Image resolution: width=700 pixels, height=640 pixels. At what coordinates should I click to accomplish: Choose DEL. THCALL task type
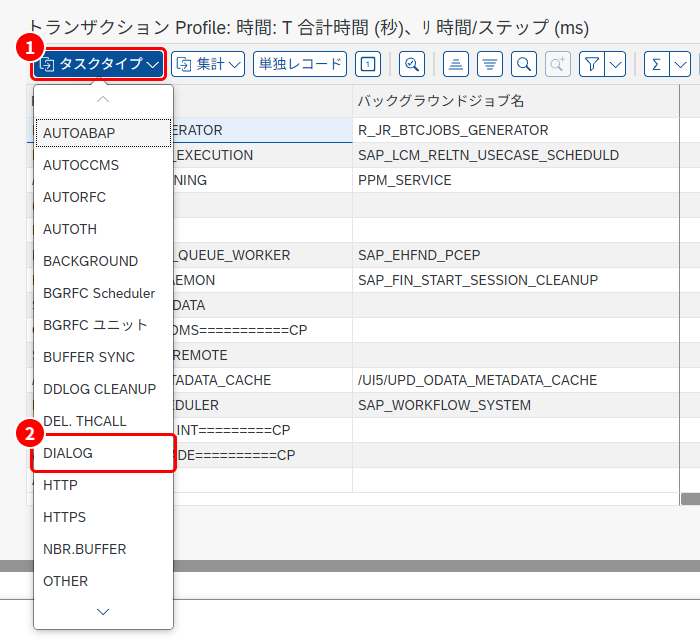[103, 421]
